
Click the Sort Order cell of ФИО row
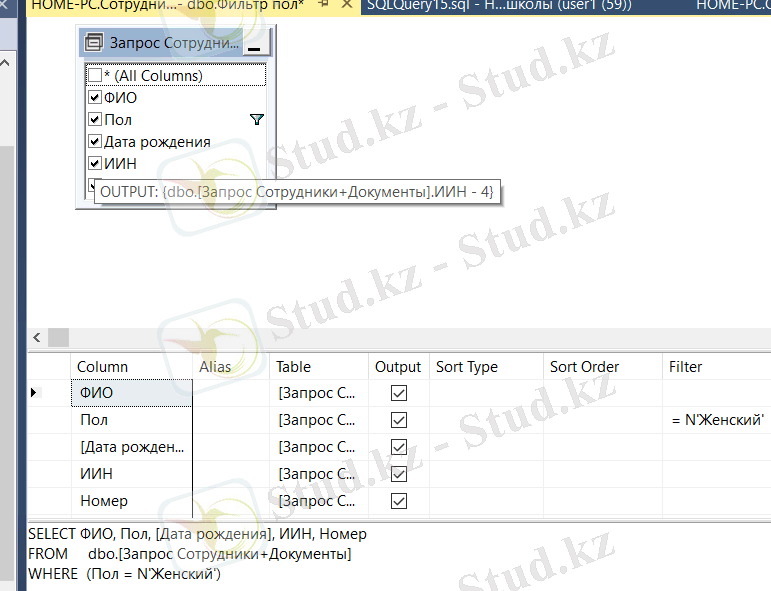(603, 393)
